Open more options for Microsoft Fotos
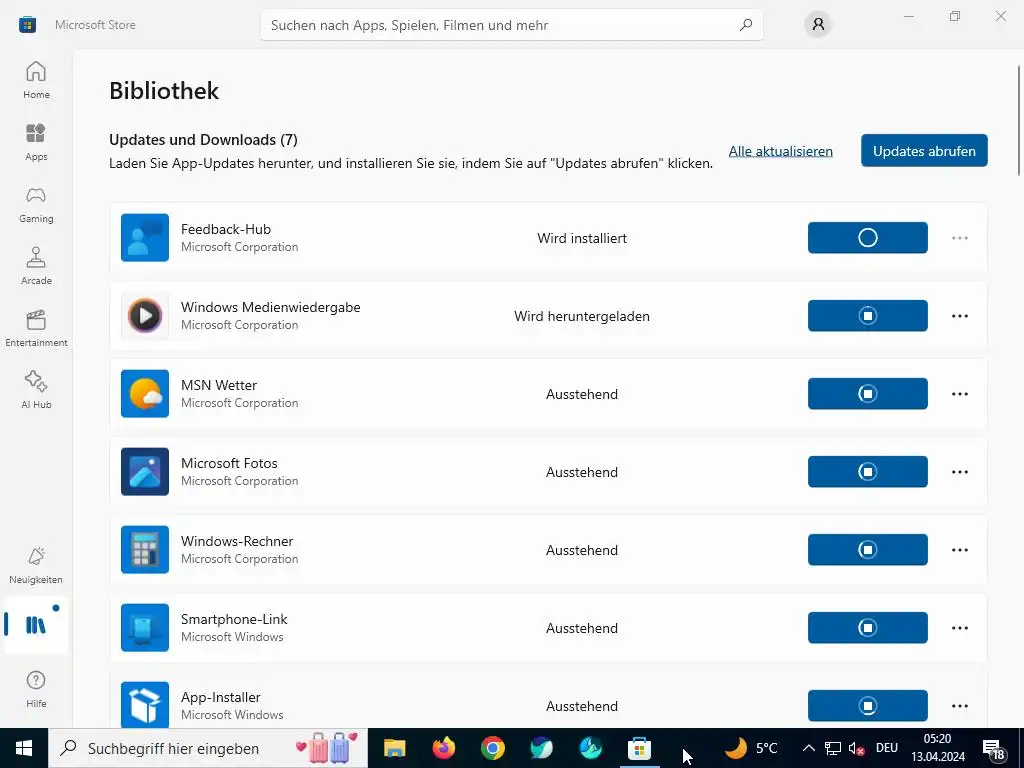Image resolution: width=1024 pixels, height=768 pixels. point(959,472)
